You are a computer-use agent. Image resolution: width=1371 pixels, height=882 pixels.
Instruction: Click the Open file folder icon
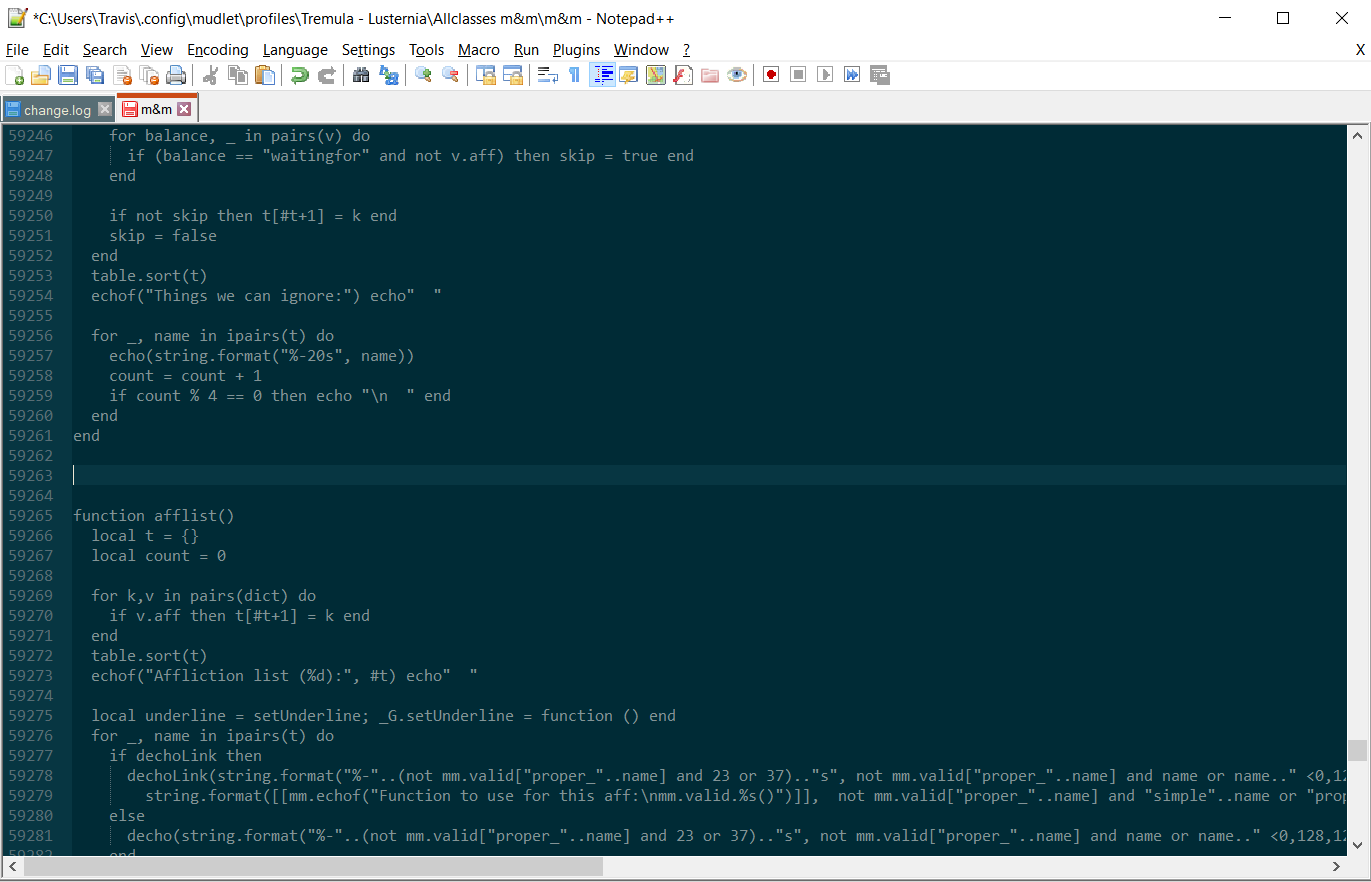(41, 75)
